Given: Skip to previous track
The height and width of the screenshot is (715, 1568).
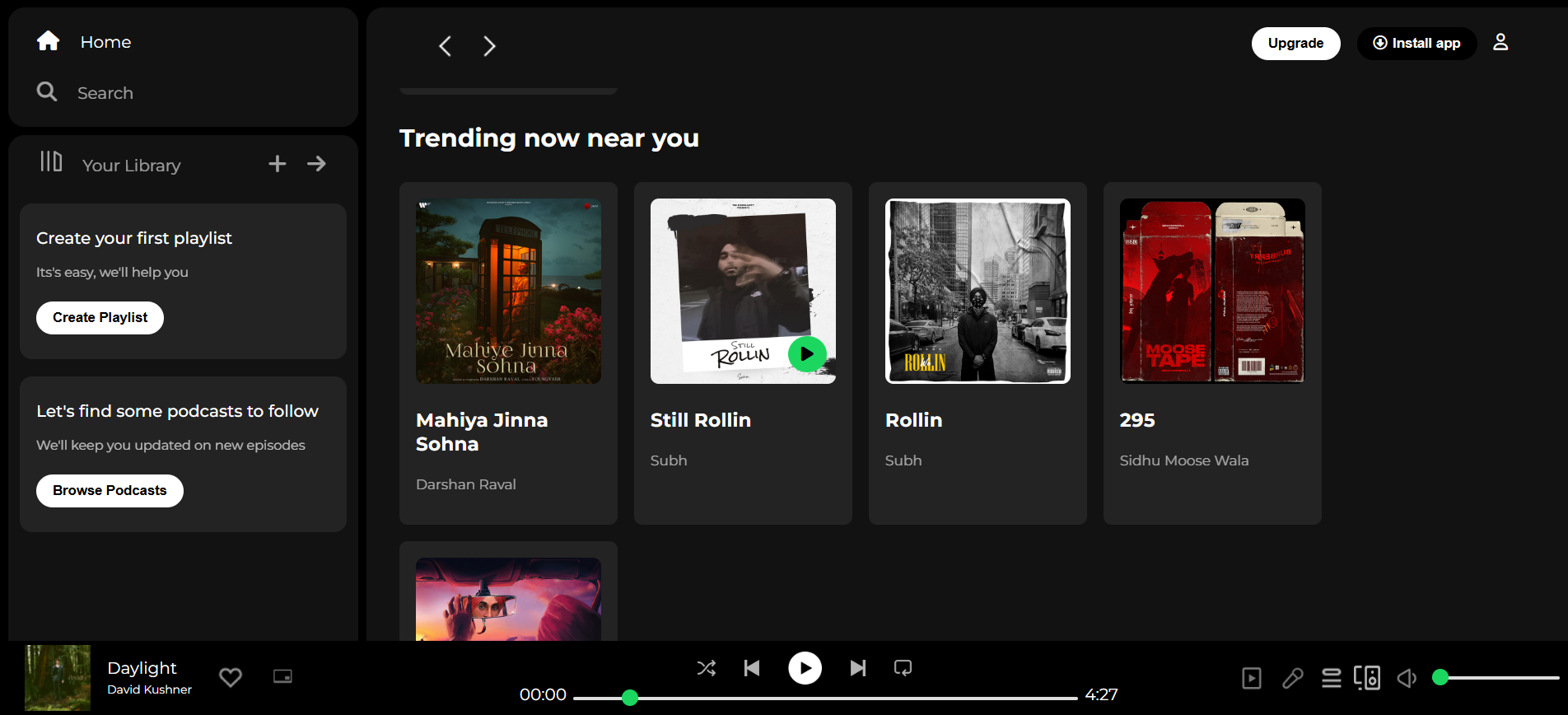Looking at the screenshot, I should (x=752, y=668).
